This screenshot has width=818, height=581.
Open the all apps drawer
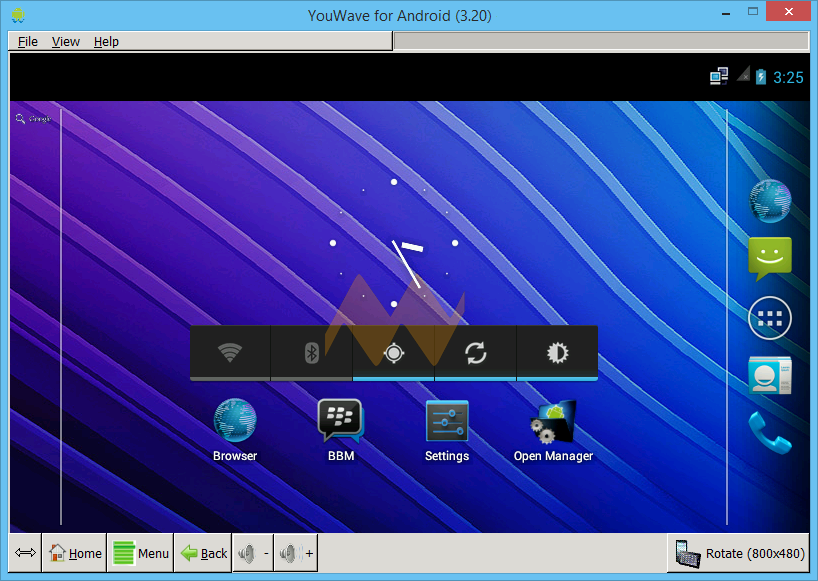click(770, 318)
